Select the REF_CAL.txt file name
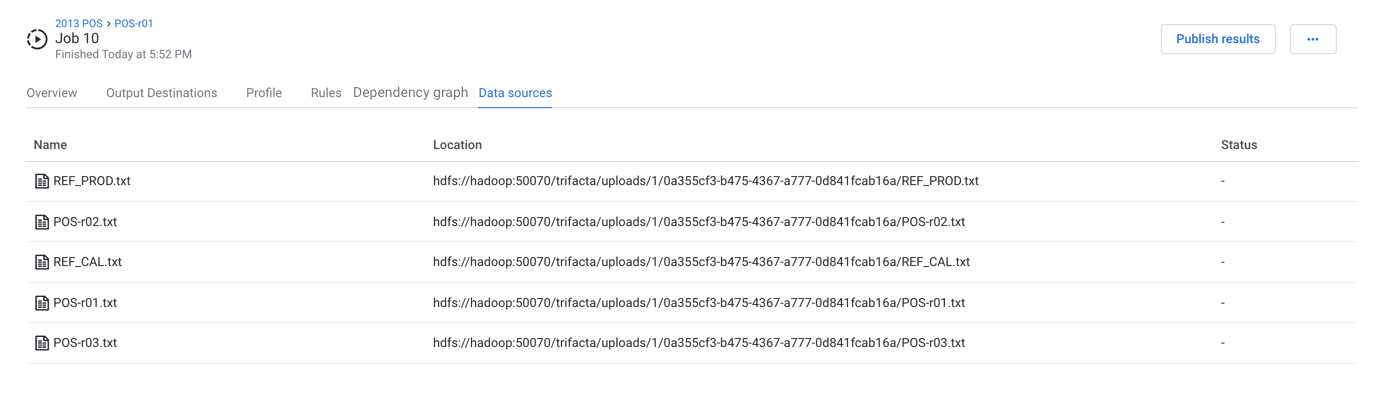The height and width of the screenshot is (411, 1387). point(88,262)
